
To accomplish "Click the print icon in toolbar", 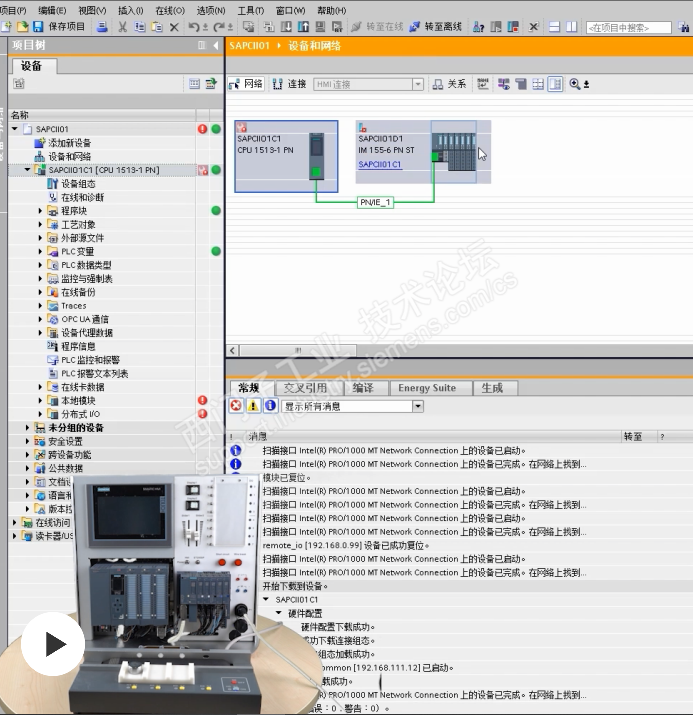I will (102, 27).
